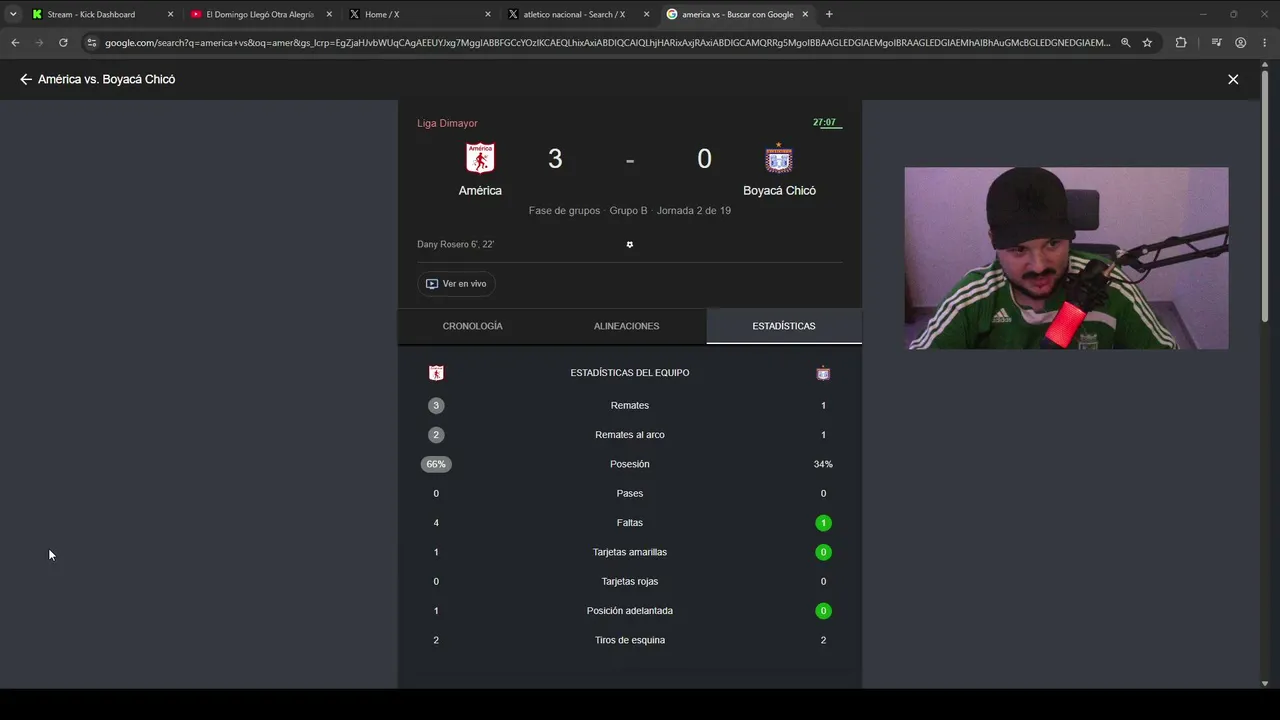Click the small América crest in stats header
This screenshot has width=1280, height=720.
coord(436,373)
